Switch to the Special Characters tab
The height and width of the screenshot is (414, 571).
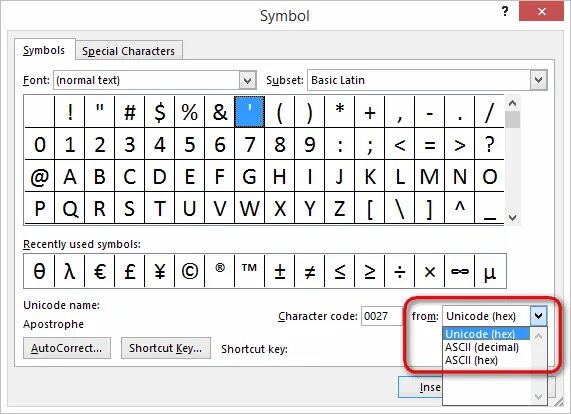pos(129,51)
